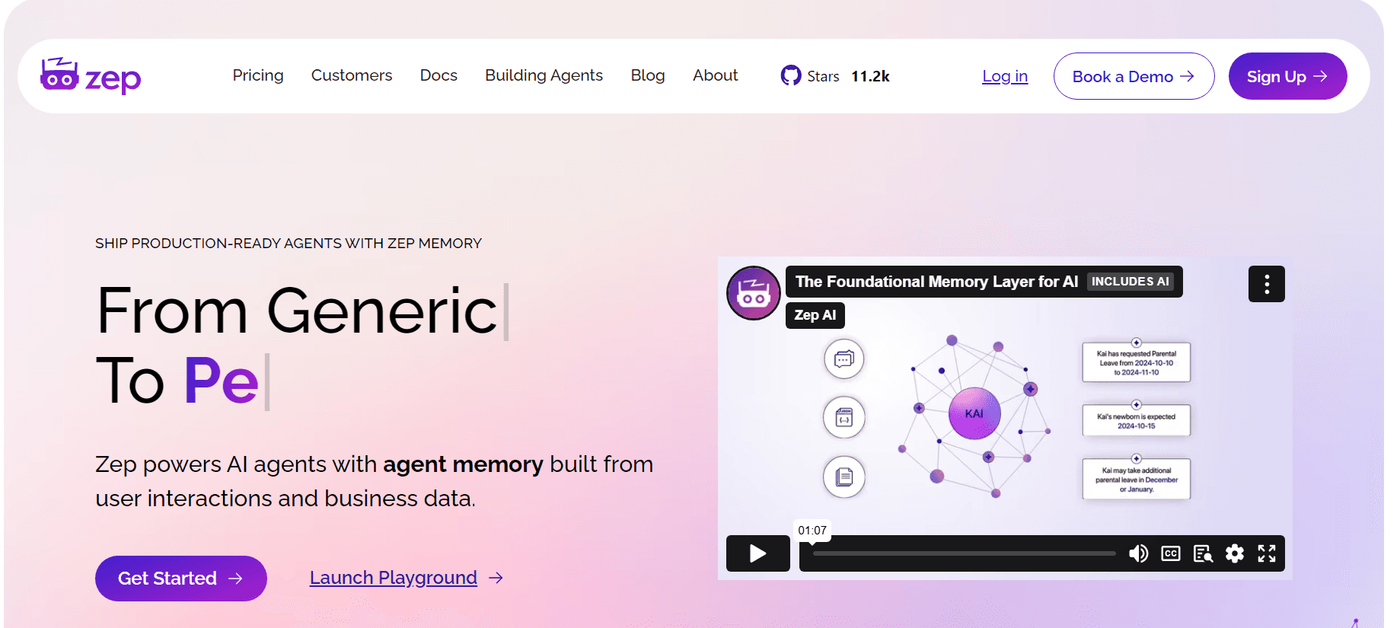Play the video
1400x628 pixels.
coord(757,553)
